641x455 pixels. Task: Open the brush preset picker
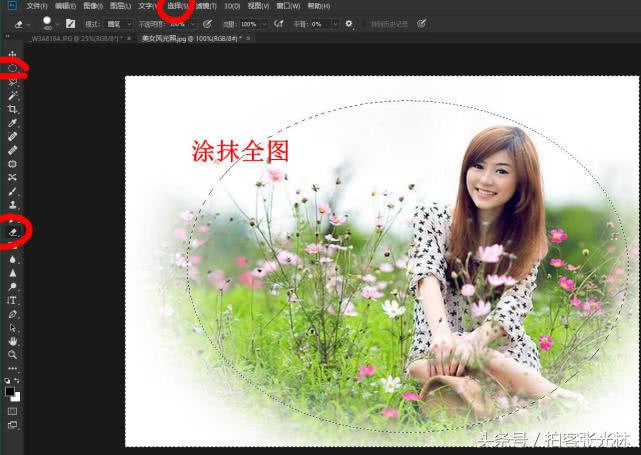coord(51,24)
